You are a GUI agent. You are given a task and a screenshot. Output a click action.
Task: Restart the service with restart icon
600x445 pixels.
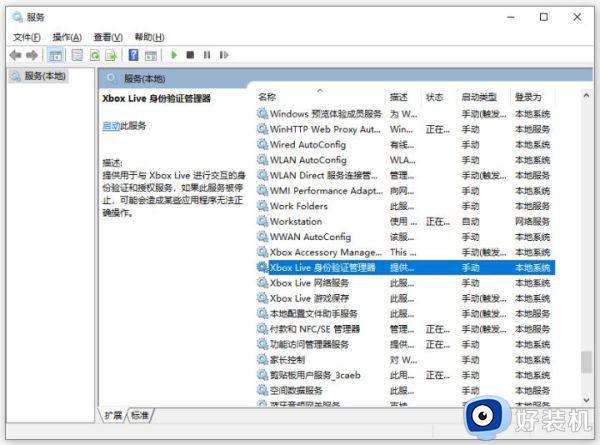[224, 55]
